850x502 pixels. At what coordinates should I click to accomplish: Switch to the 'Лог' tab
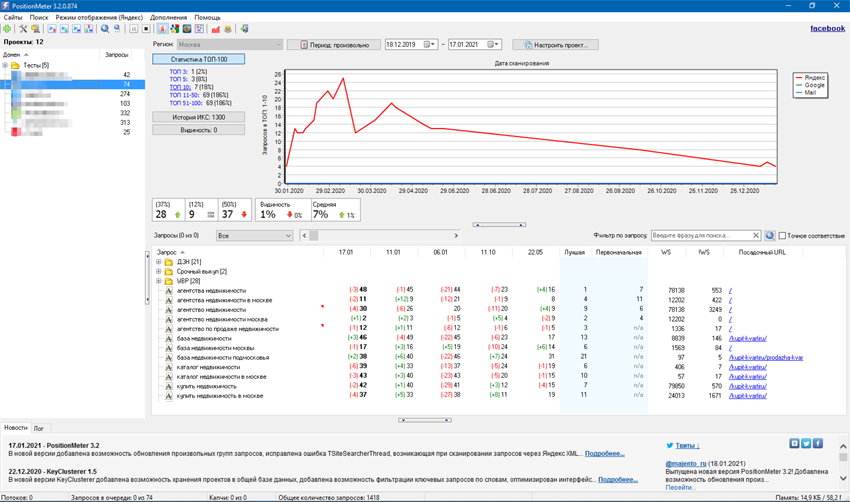(39, 428)
